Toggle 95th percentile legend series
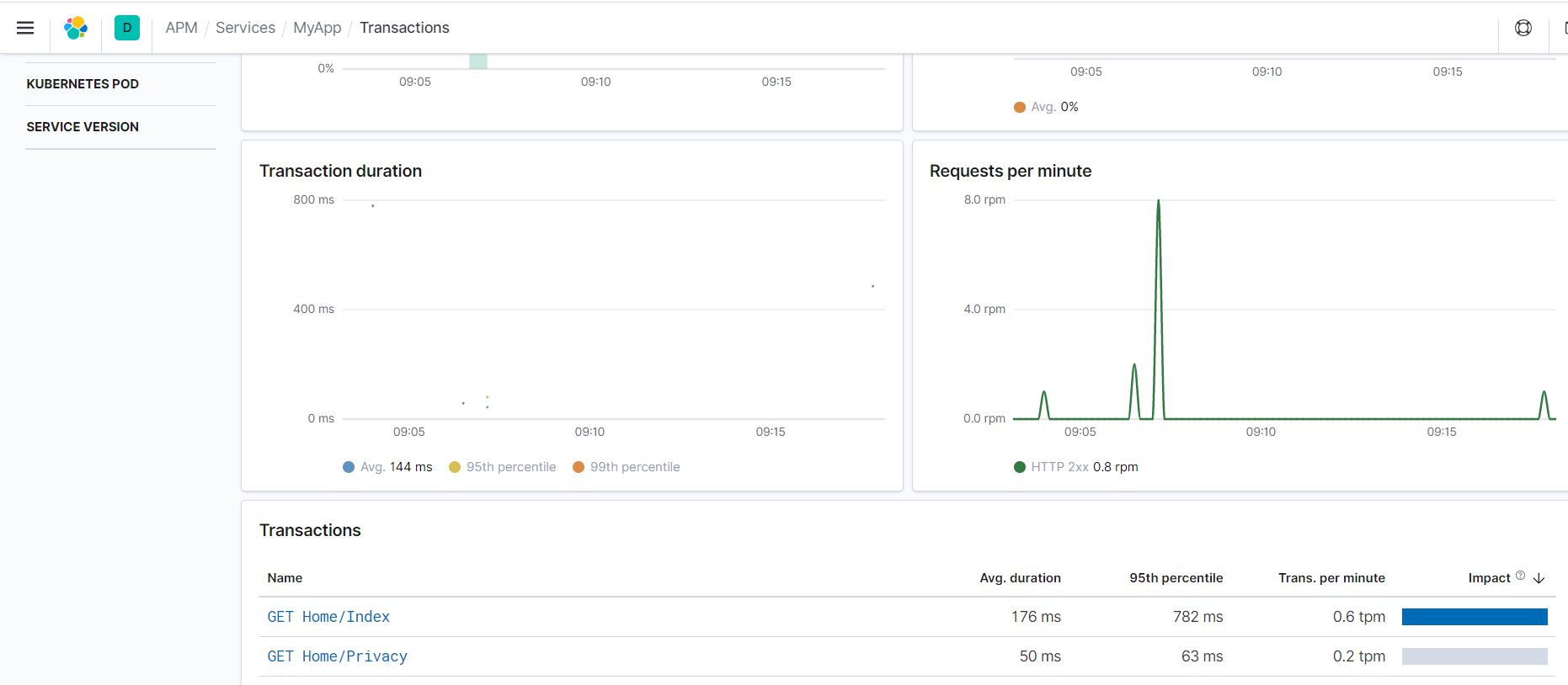 (503, 467)
